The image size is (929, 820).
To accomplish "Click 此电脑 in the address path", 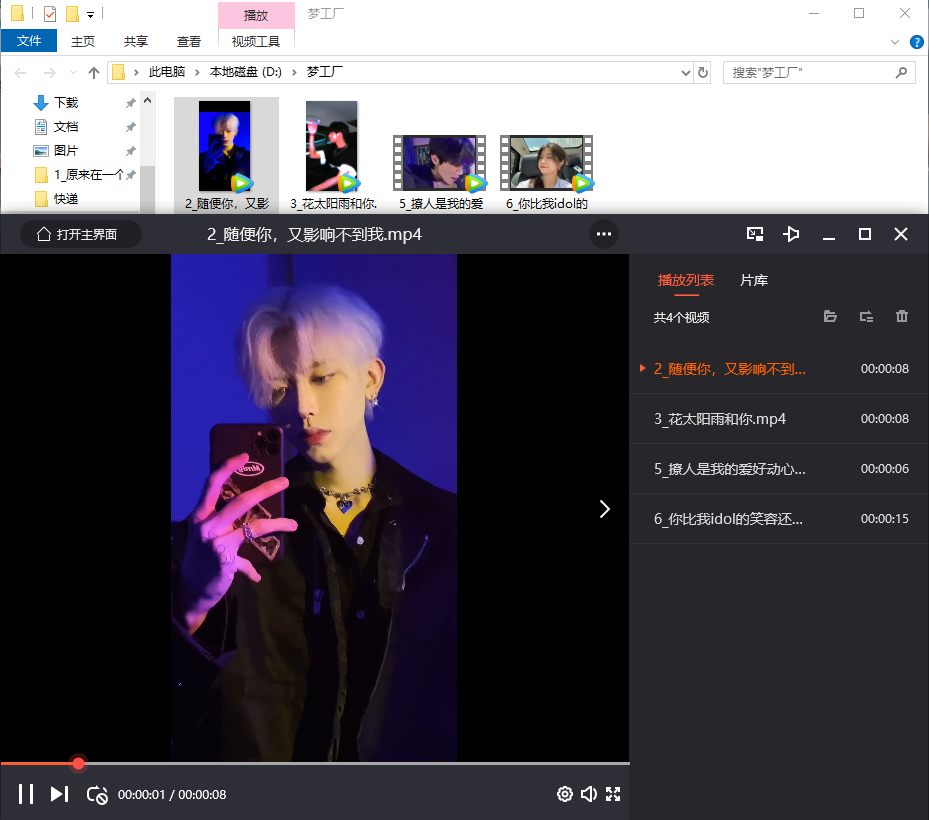I will [x=166, y=72].
